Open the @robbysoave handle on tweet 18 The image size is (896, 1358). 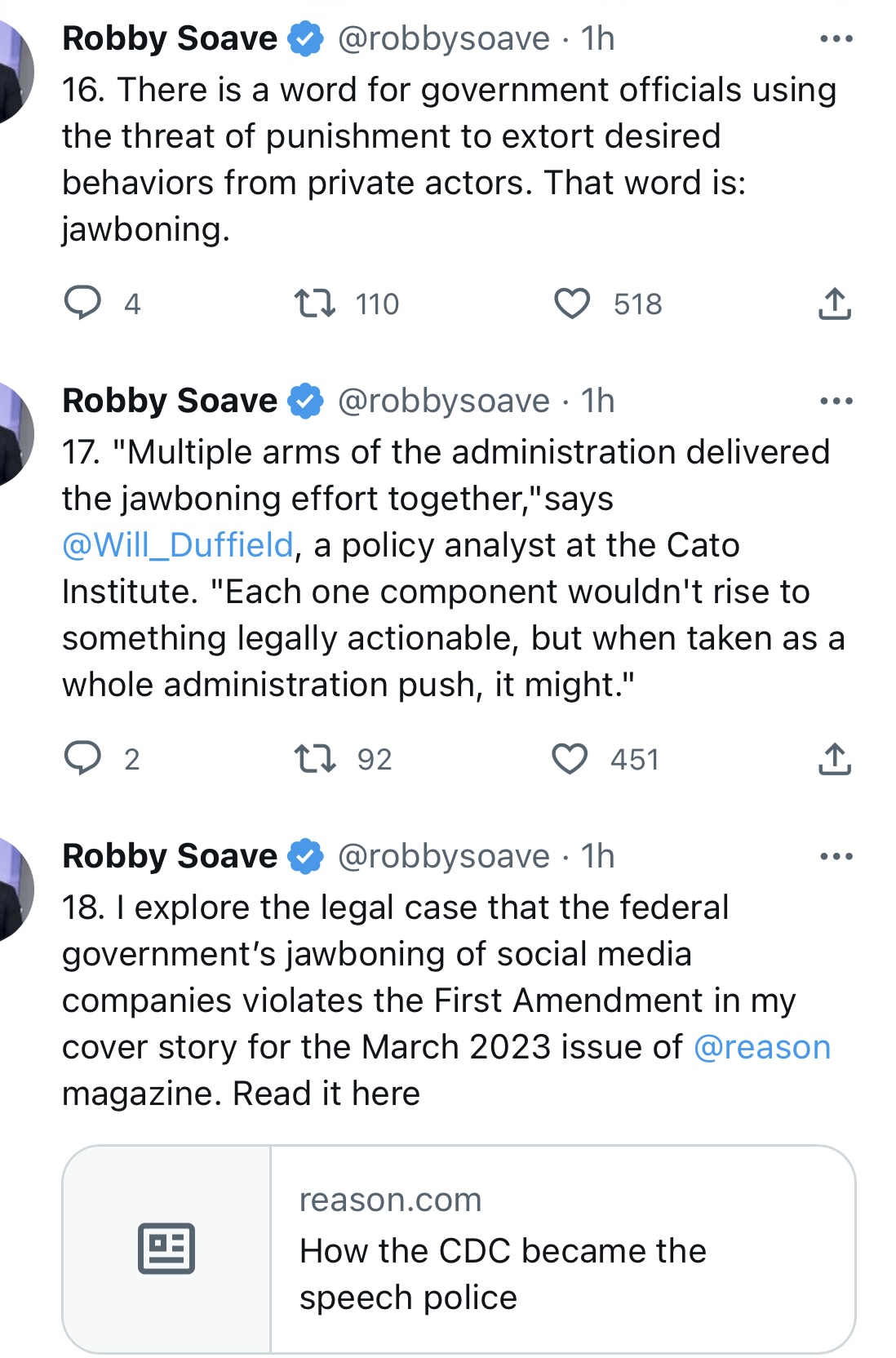(444, 856)
